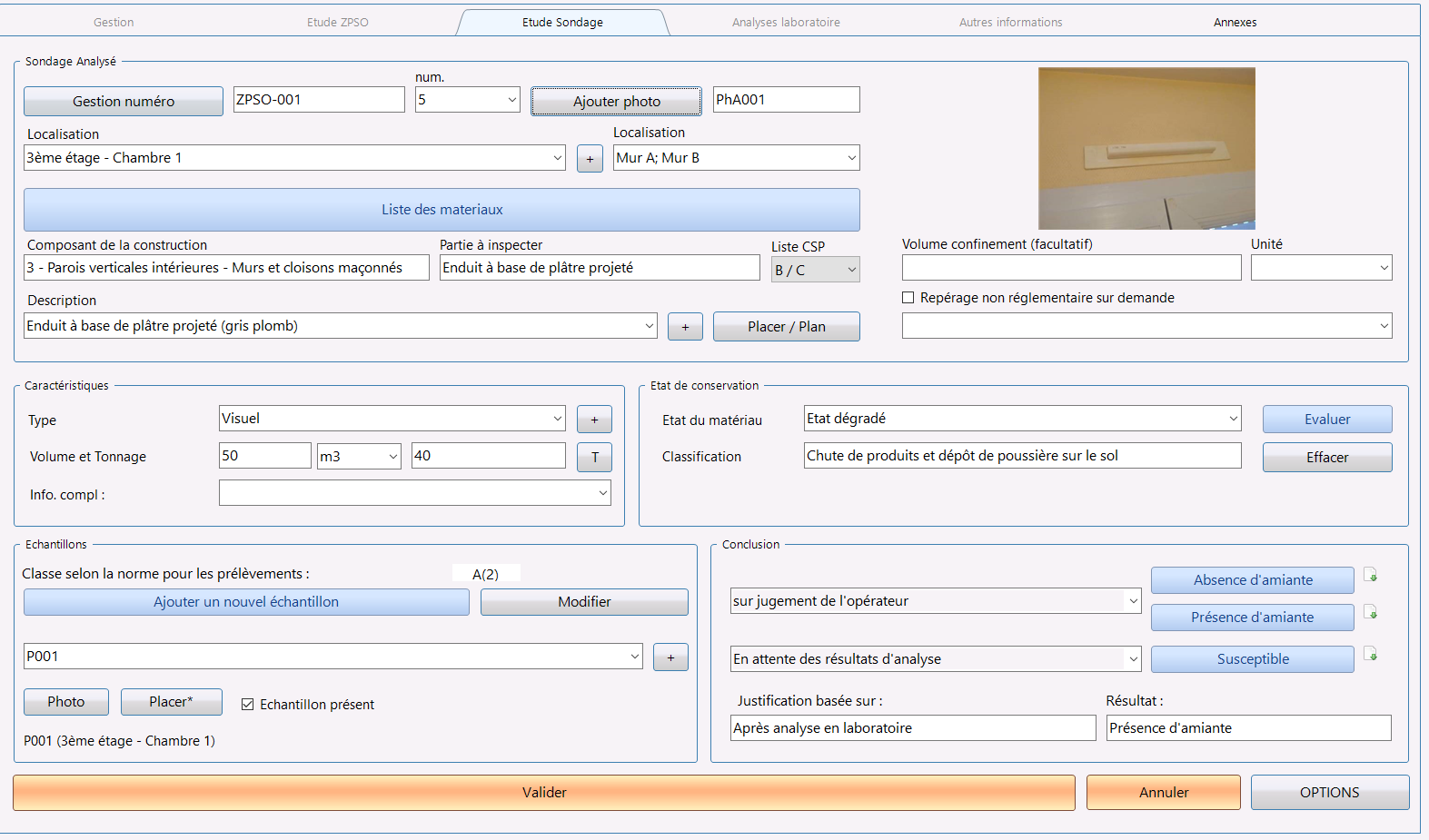Cancel with the Annuler button
The width and height of the screenshot is (1429, 840).
[x=1164, y=793]
